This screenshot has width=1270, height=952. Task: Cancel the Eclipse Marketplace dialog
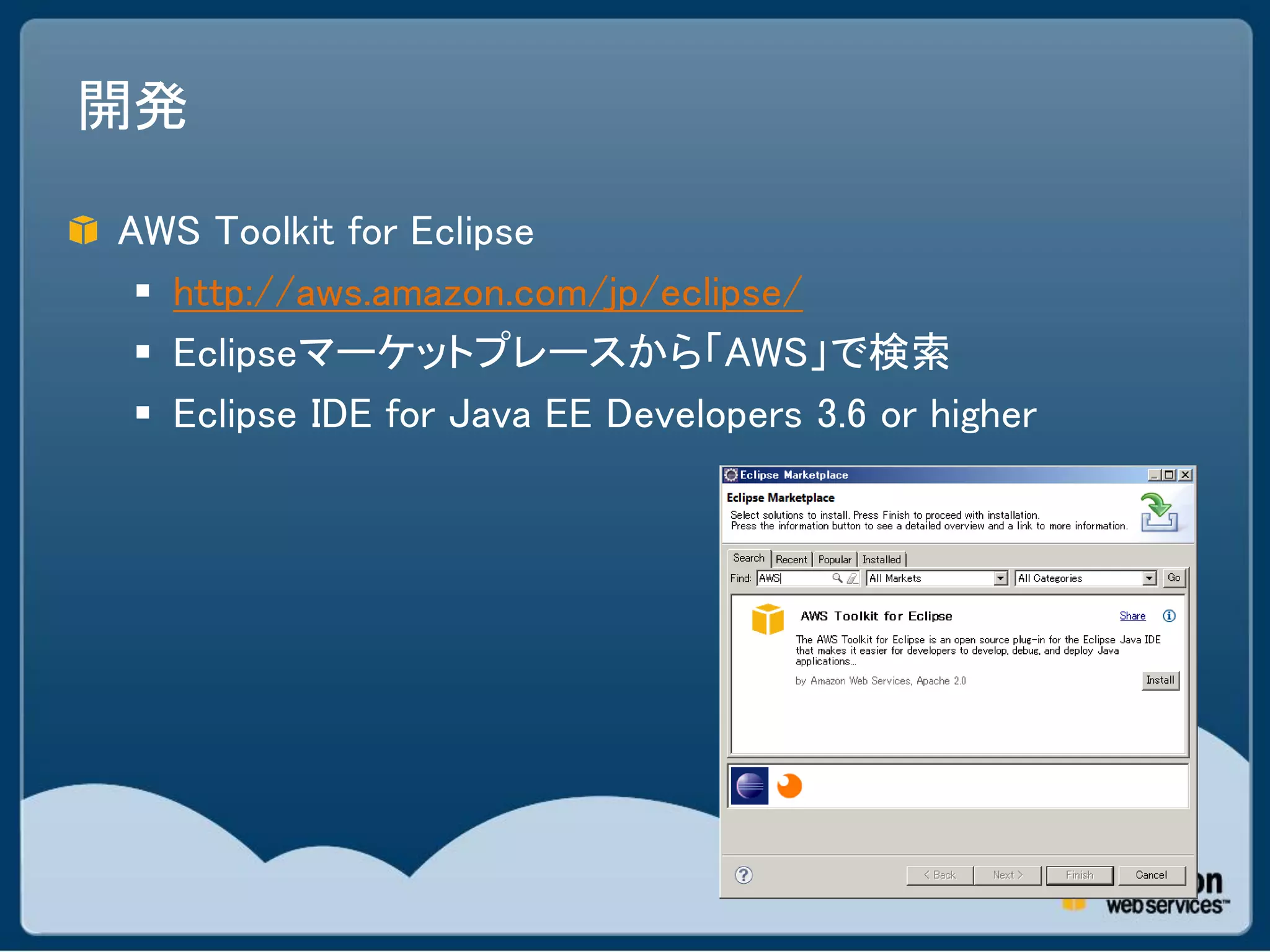[1152, 875]
